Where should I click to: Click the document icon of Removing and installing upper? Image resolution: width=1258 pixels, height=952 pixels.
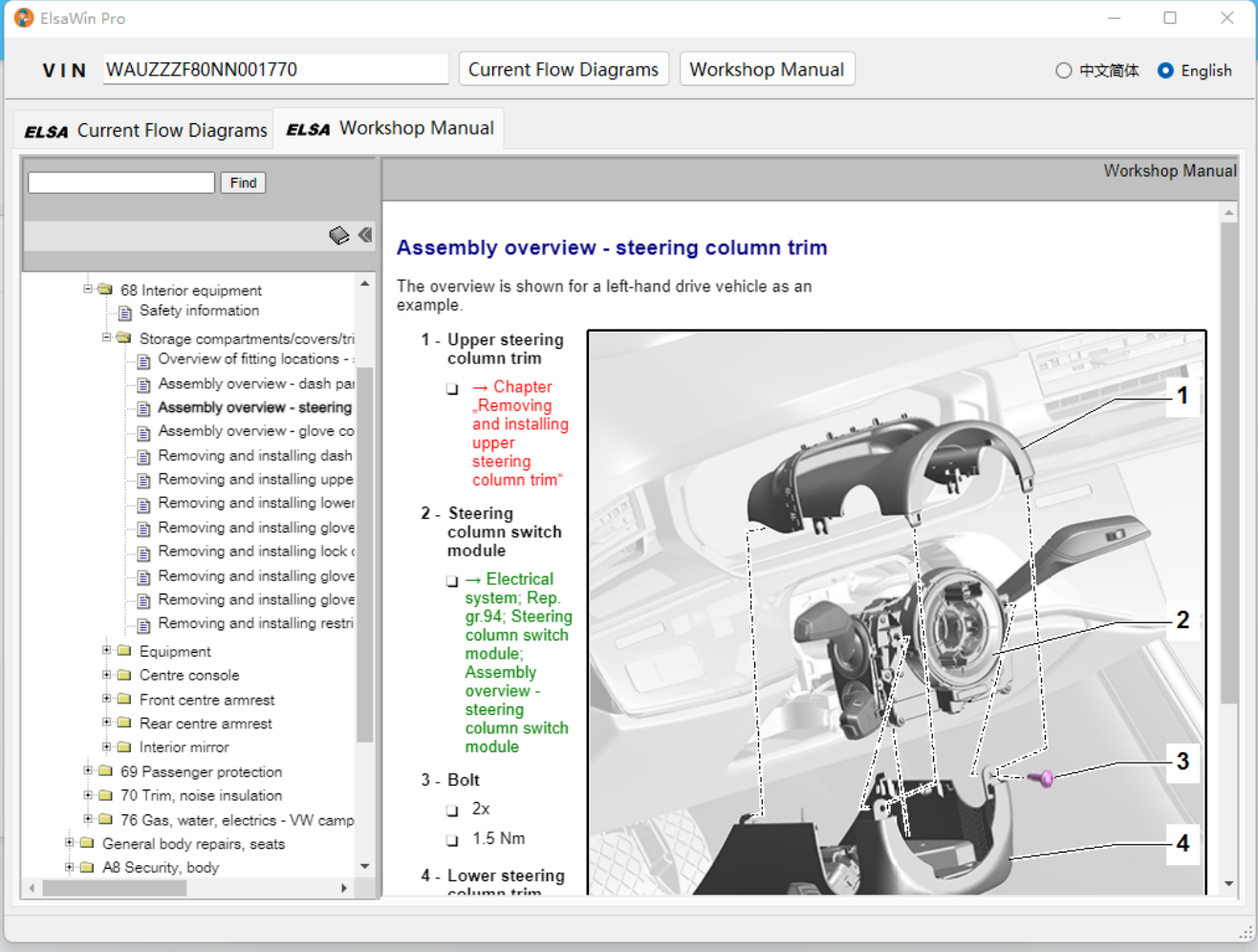[143, 481]
